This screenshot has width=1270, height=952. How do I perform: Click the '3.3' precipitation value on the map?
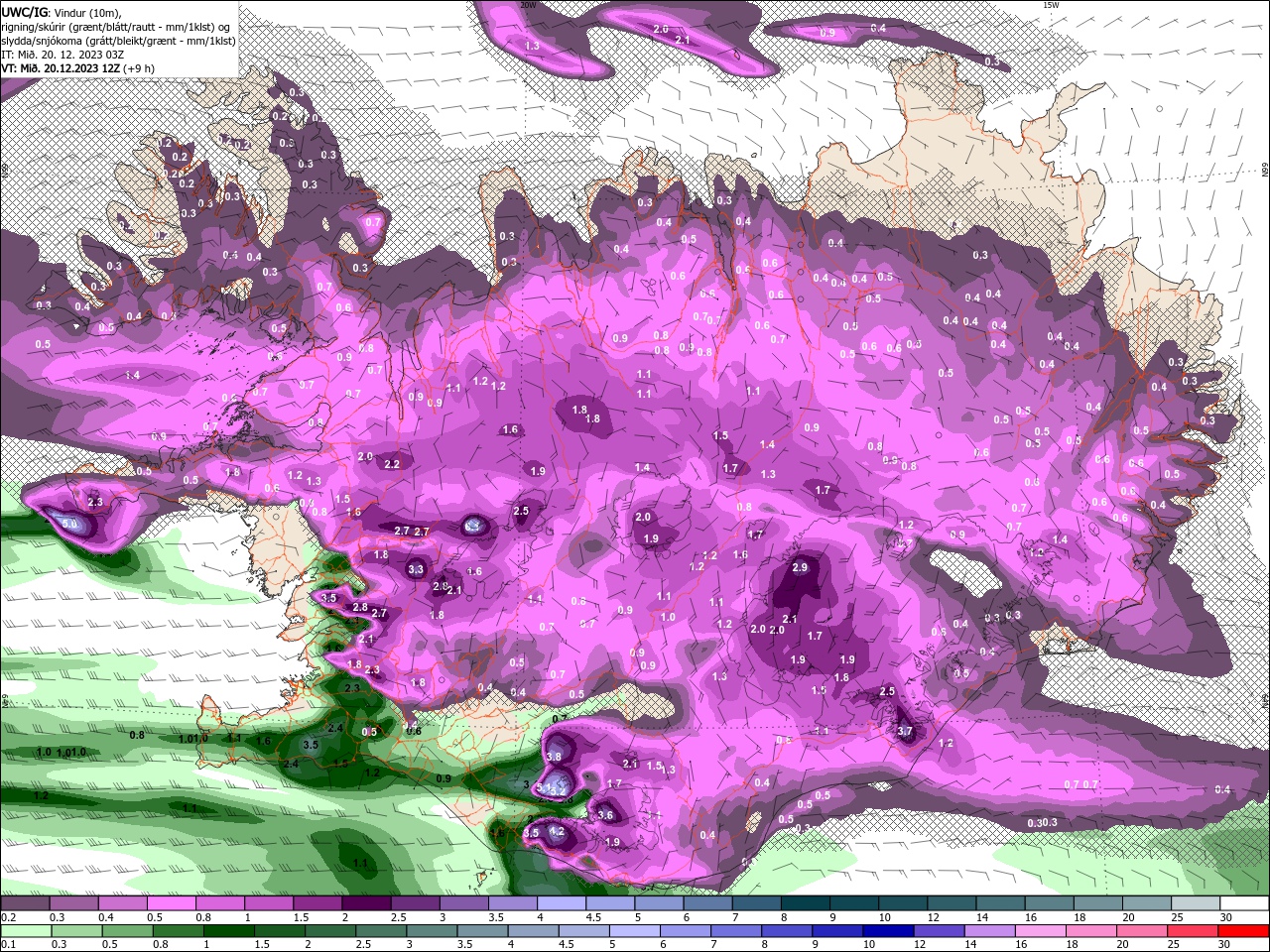416,569
